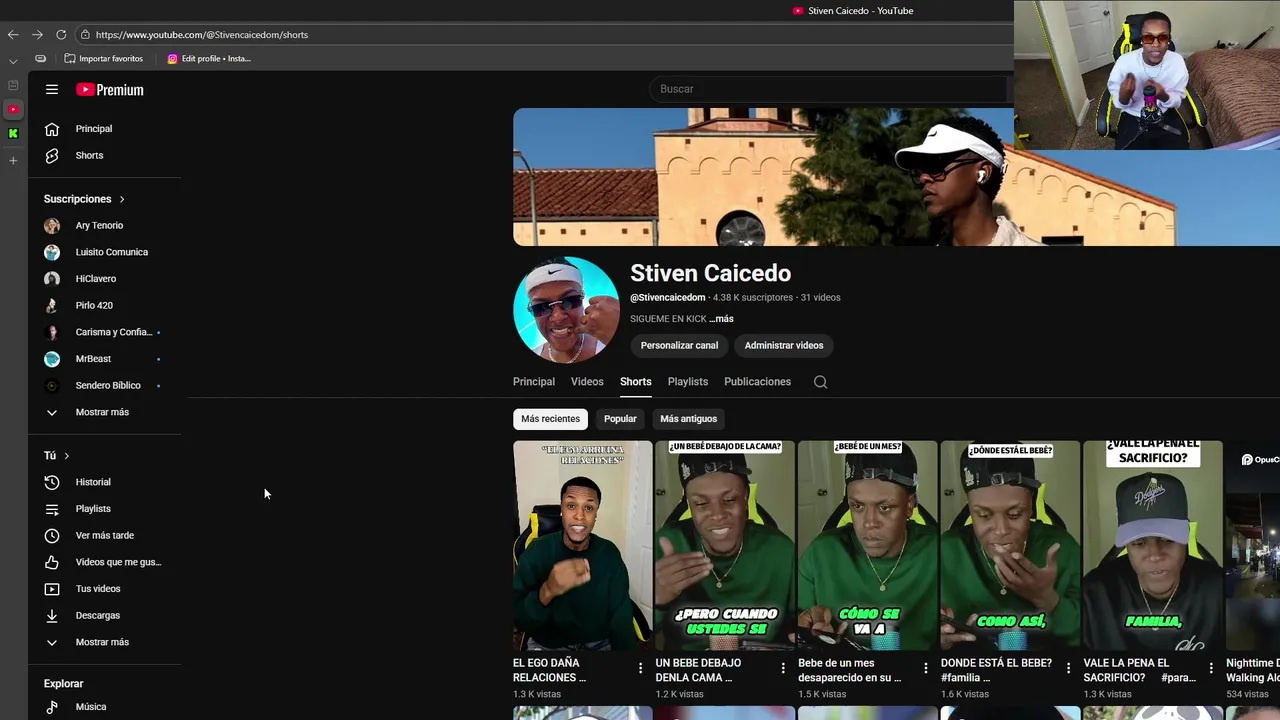1280x720 pixels.
Task: Switch to the Videos channel tab
Action: [587, 382]
